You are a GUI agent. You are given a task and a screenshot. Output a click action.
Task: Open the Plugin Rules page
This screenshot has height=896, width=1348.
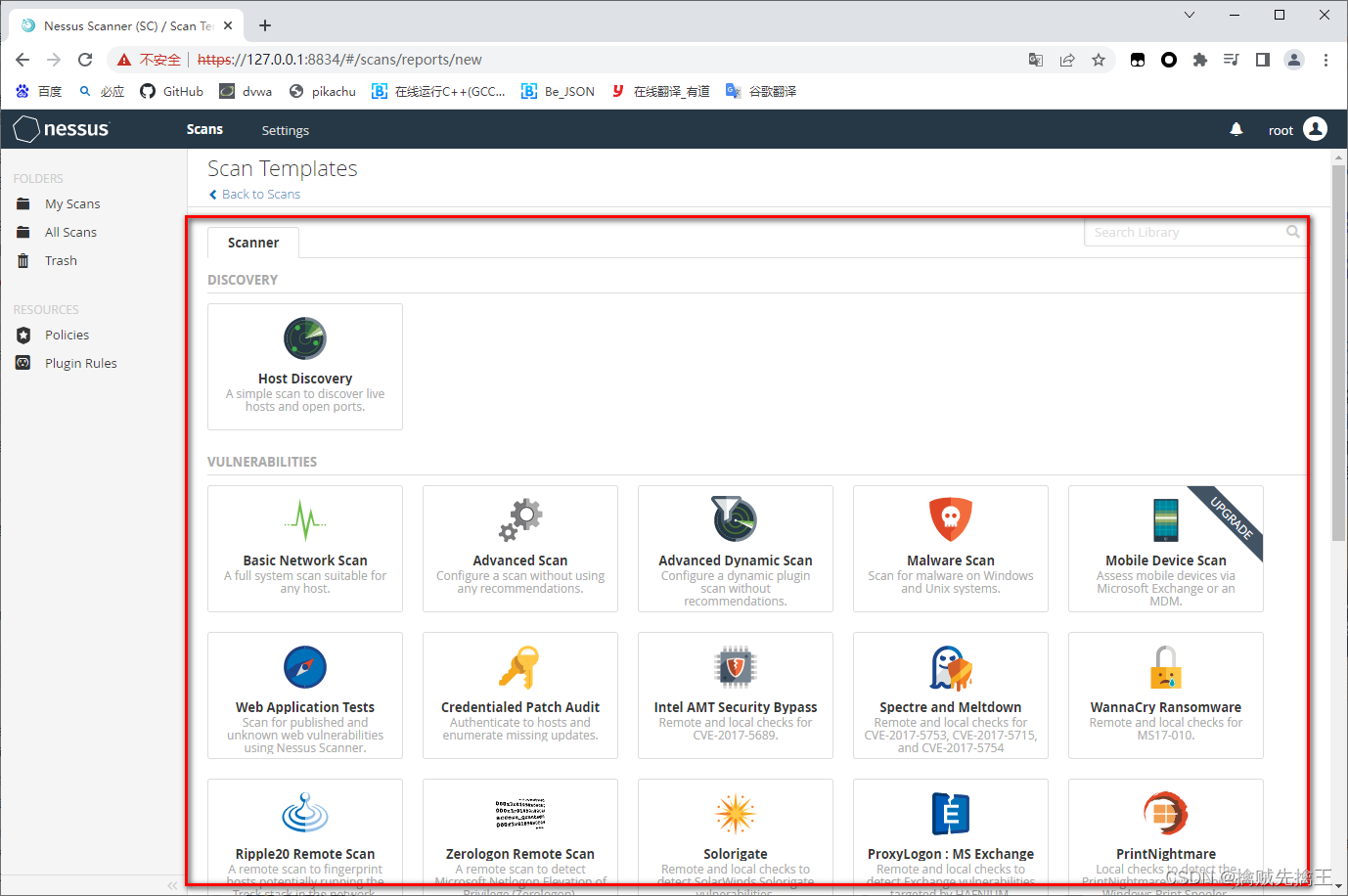(x=80, y=363)
